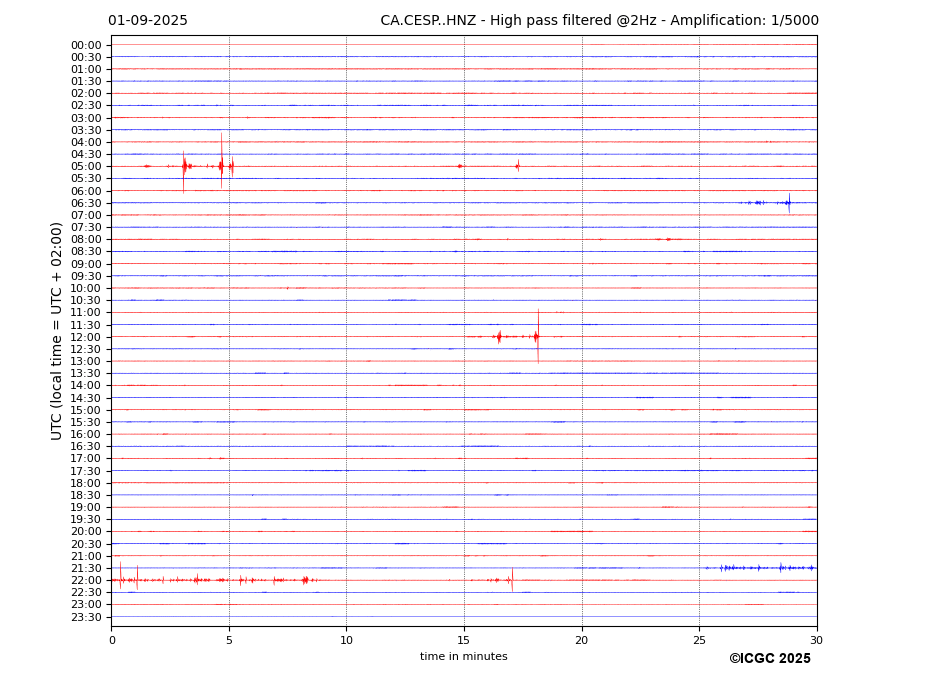Select the 12:00 row label
Screen dimensions: 927x696
point(86,337)
